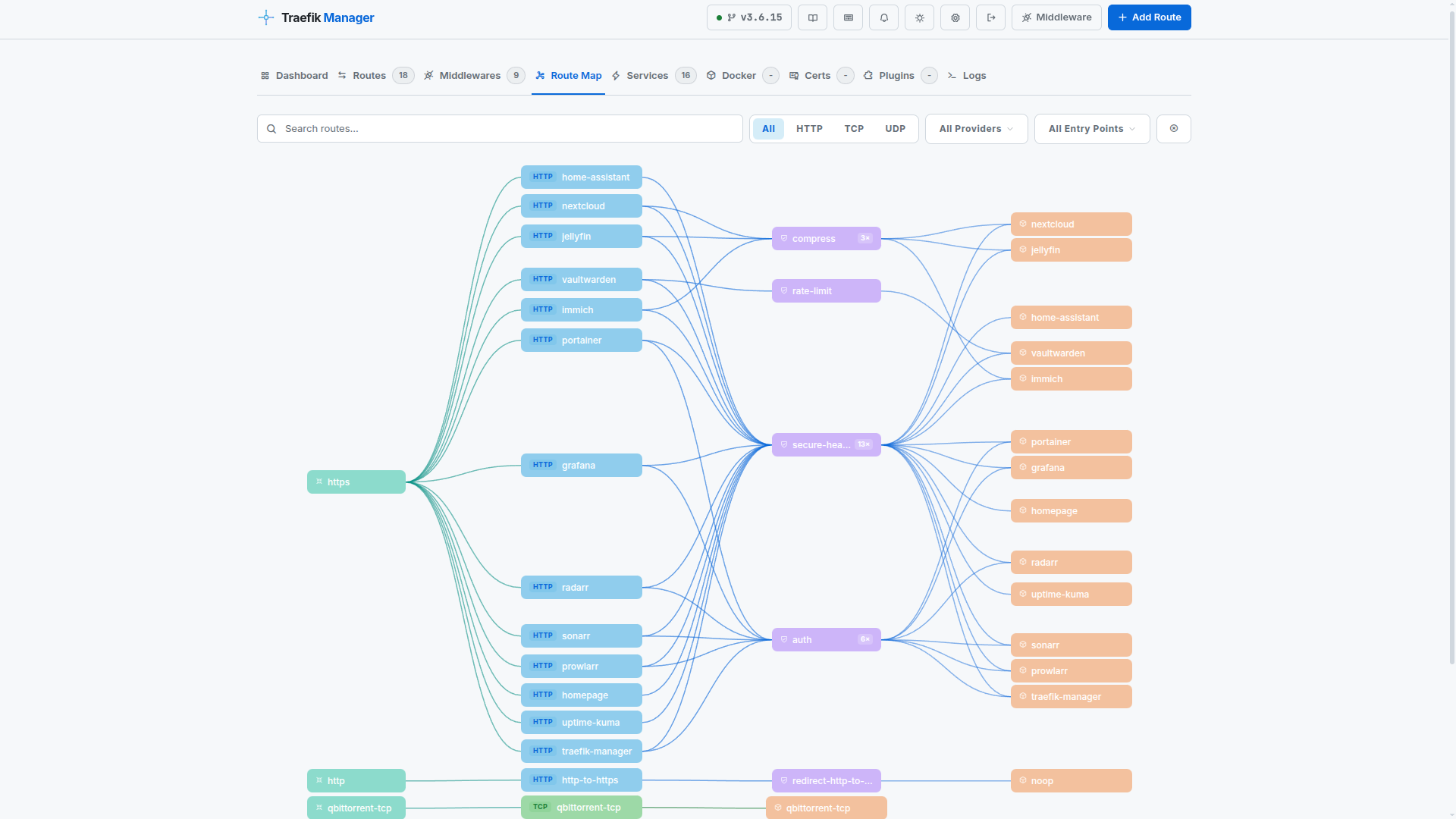Viewport: 1456px width, 819px height.
Task: Select the rate-limit middleware node
Action: 827,291
